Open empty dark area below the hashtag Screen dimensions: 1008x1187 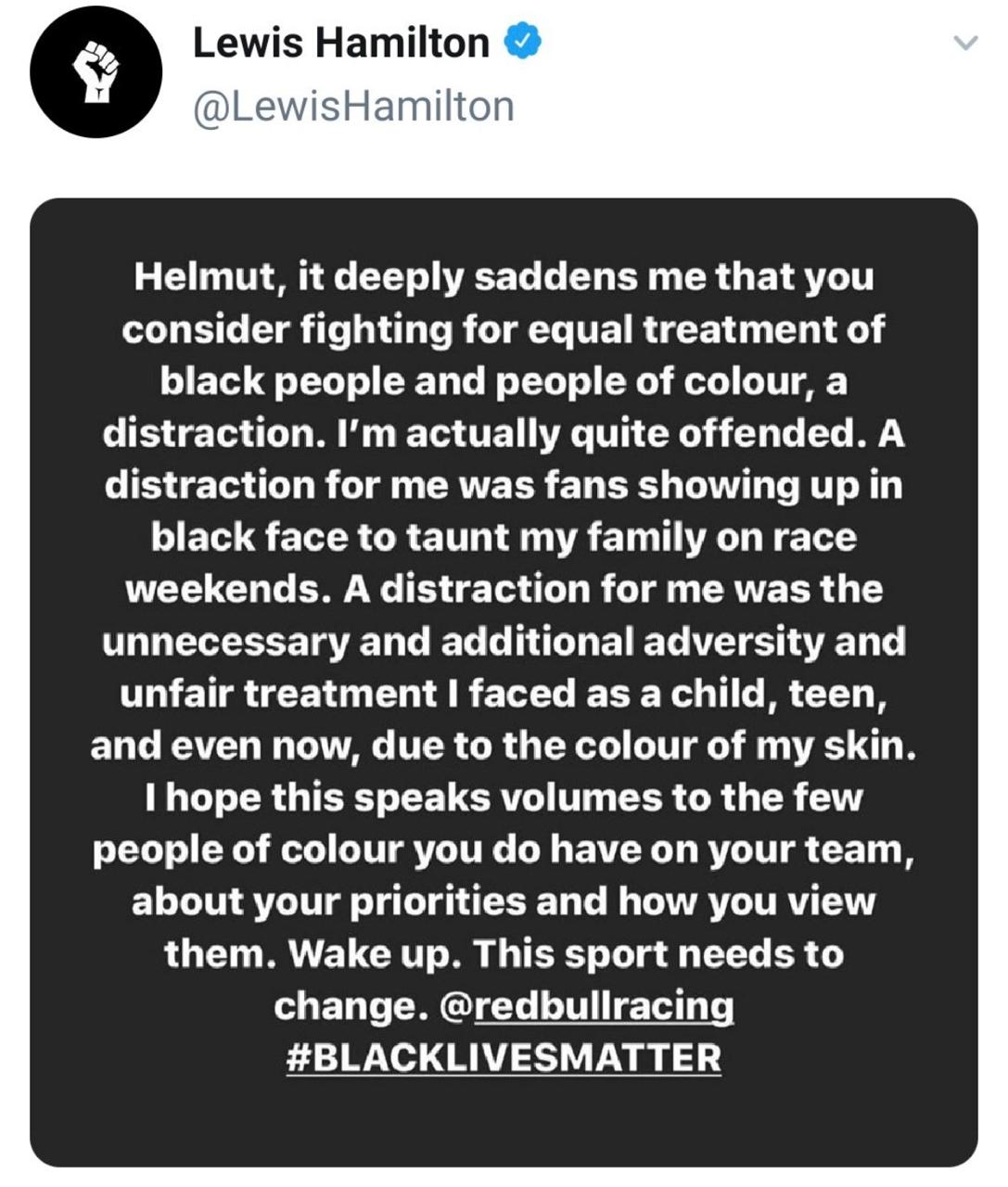504,1122
